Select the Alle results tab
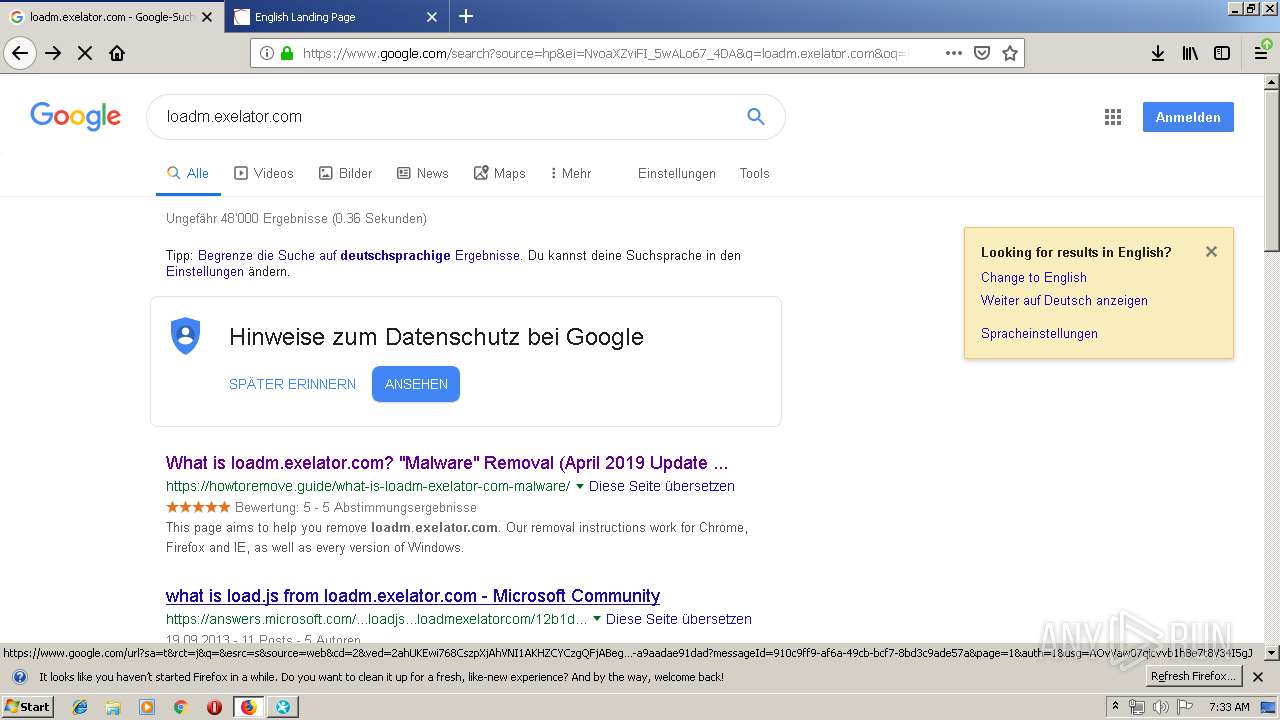 [x=188, y=173]
